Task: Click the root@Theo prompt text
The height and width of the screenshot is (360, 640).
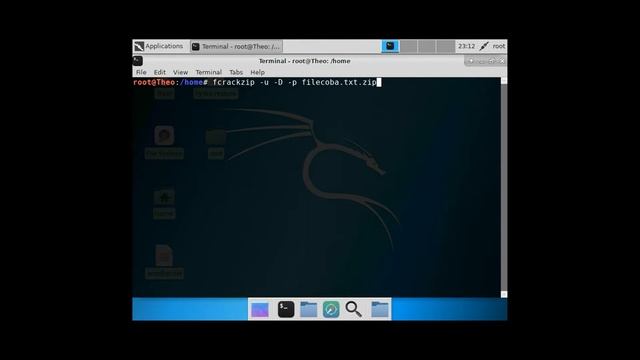Action: pos(154,82)
